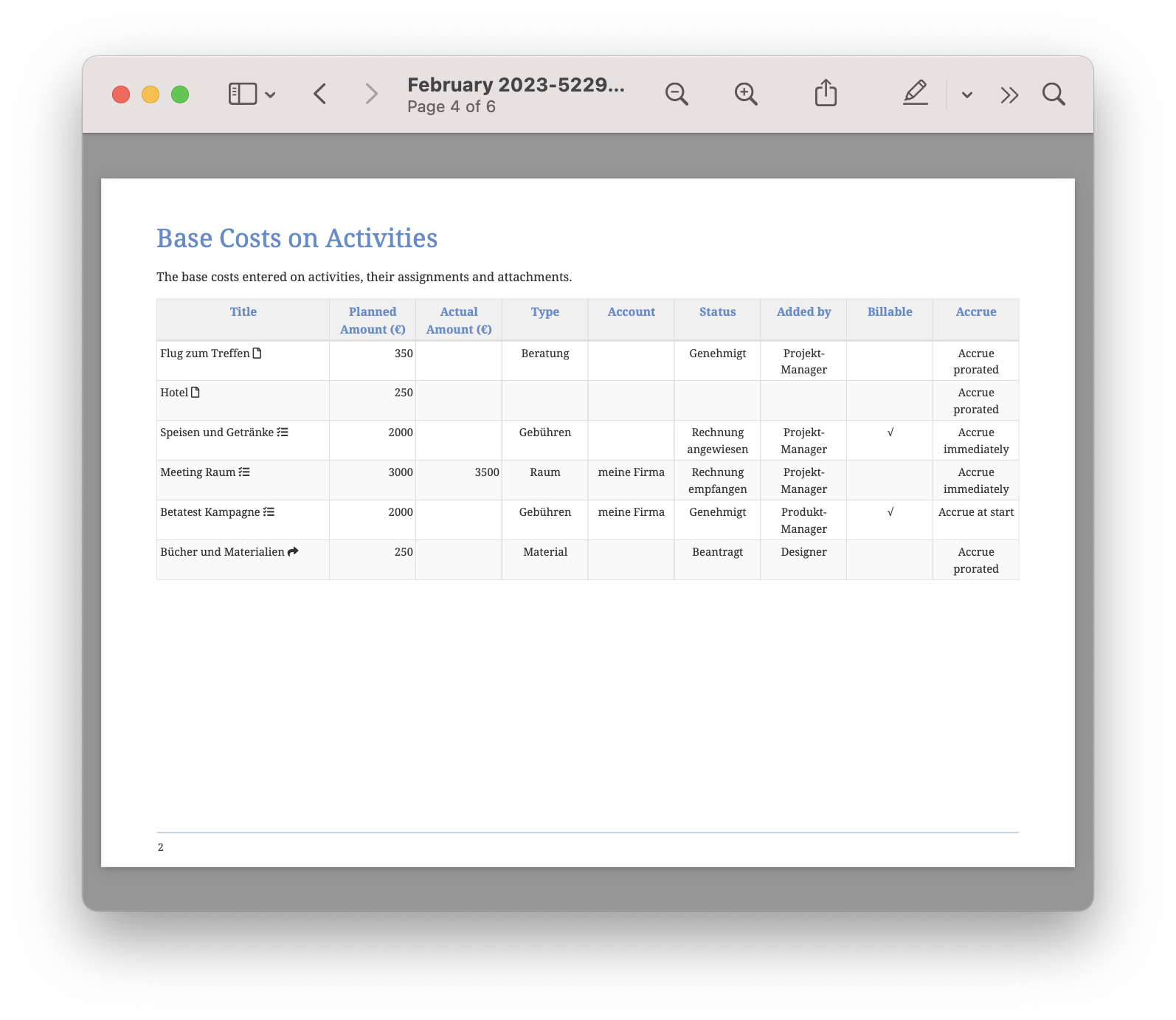Click the green full-screen window button
Image resolution: width=1176 pixels, height=1020 pixels.
point(180,94)
